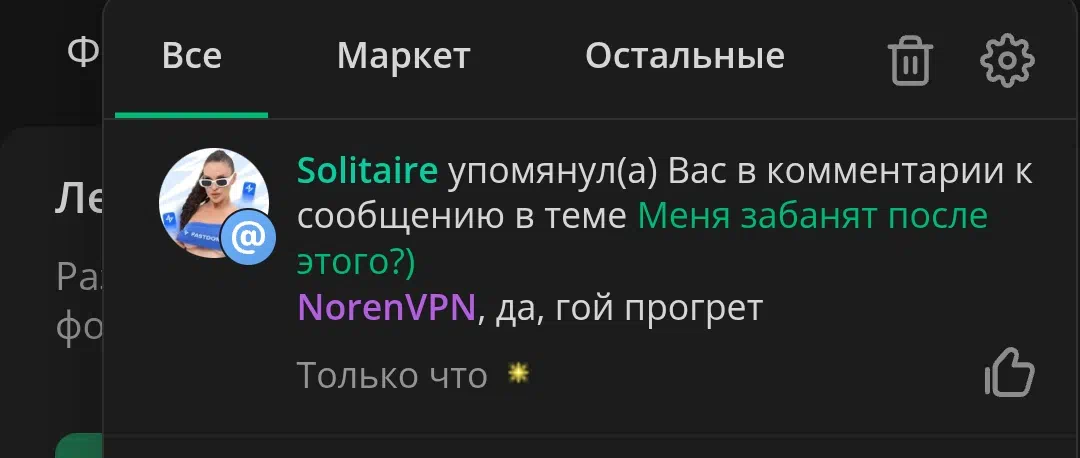Switch to the Остальные tab
Viewport: 1080px width, 458px height.
pyautogui.click(x=685, y=56)
